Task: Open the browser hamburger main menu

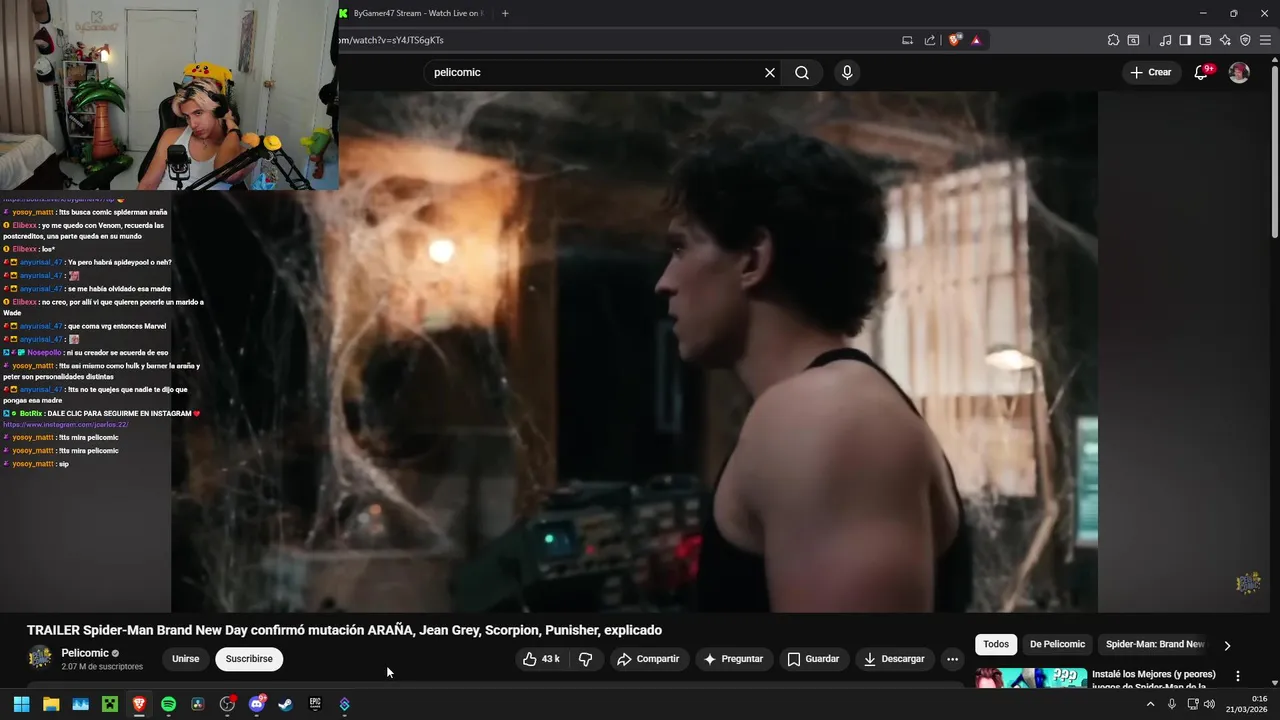Action: tap(1265, 40)
